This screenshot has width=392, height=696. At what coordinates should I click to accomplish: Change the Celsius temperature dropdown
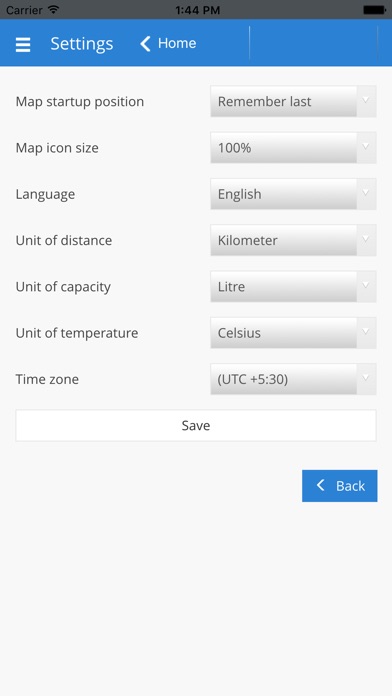(x=293, y=333)
